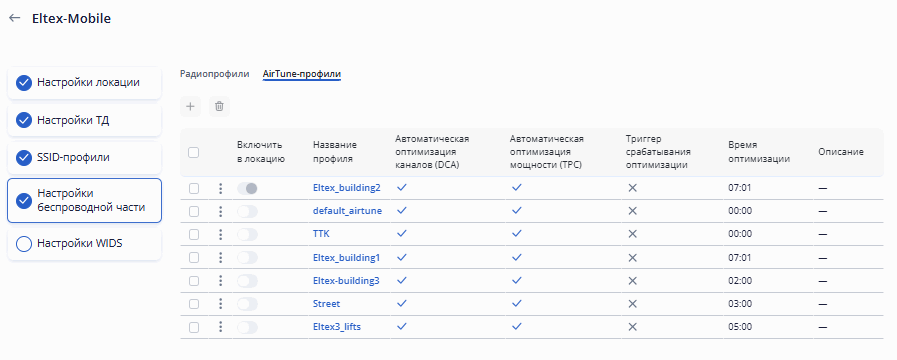Click the 03:00 time in Street row
Image resolution: width=897 pixels, height=360 pixels.
(x=740, y=304)
